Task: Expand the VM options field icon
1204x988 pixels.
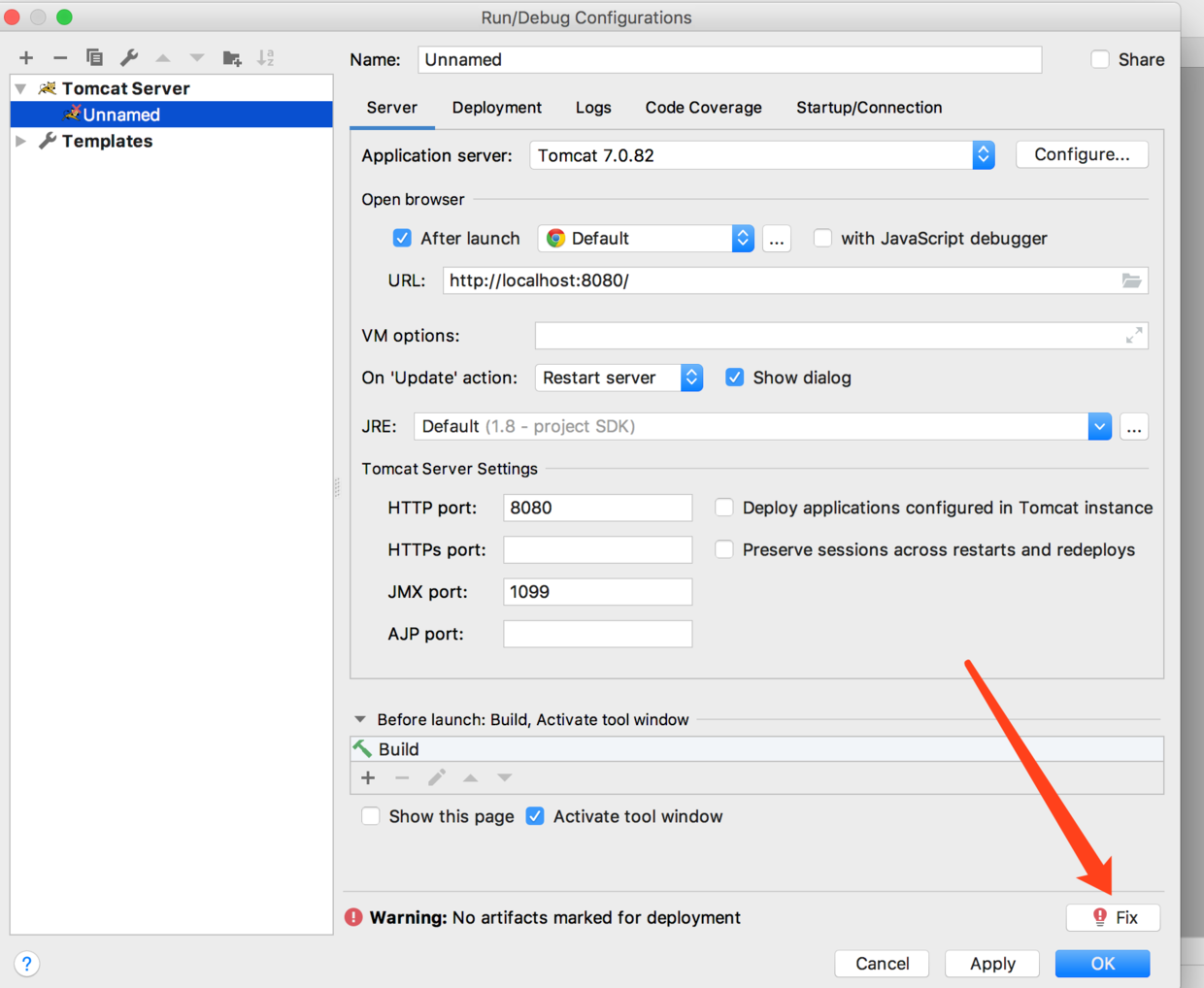Action: pos(1134,336)
